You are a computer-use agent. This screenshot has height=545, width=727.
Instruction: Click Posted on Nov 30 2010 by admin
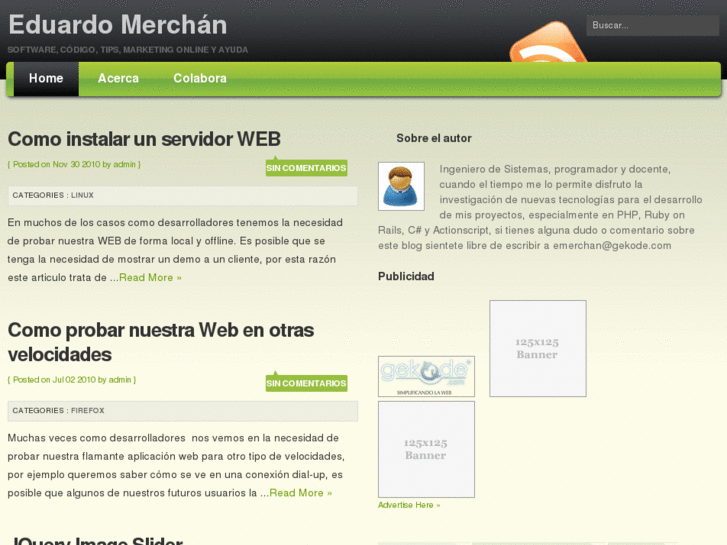point(74,164)
